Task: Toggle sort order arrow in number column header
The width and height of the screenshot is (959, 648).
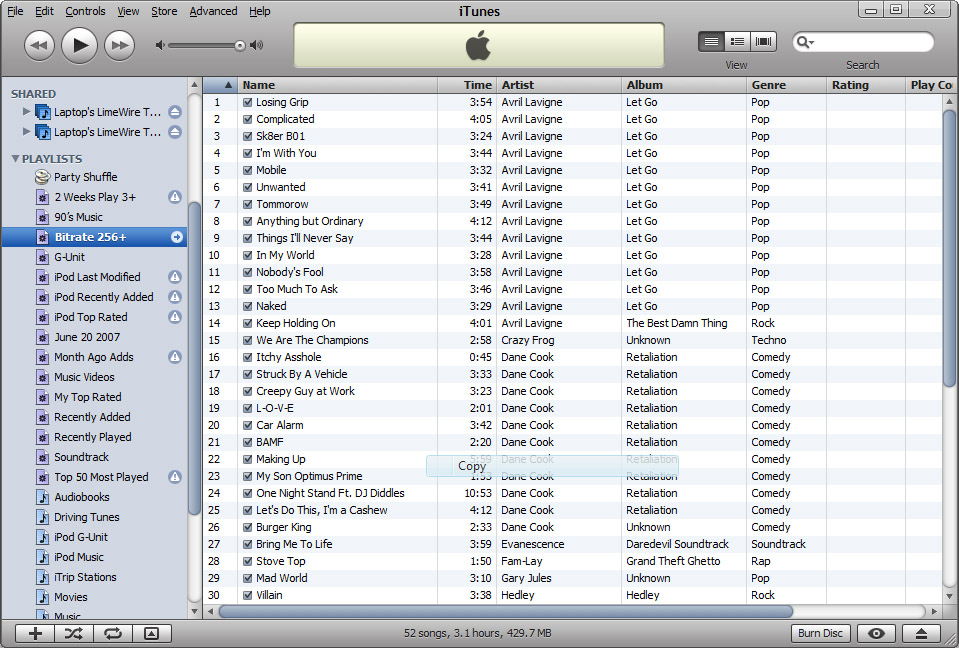Action: [228, 85]
